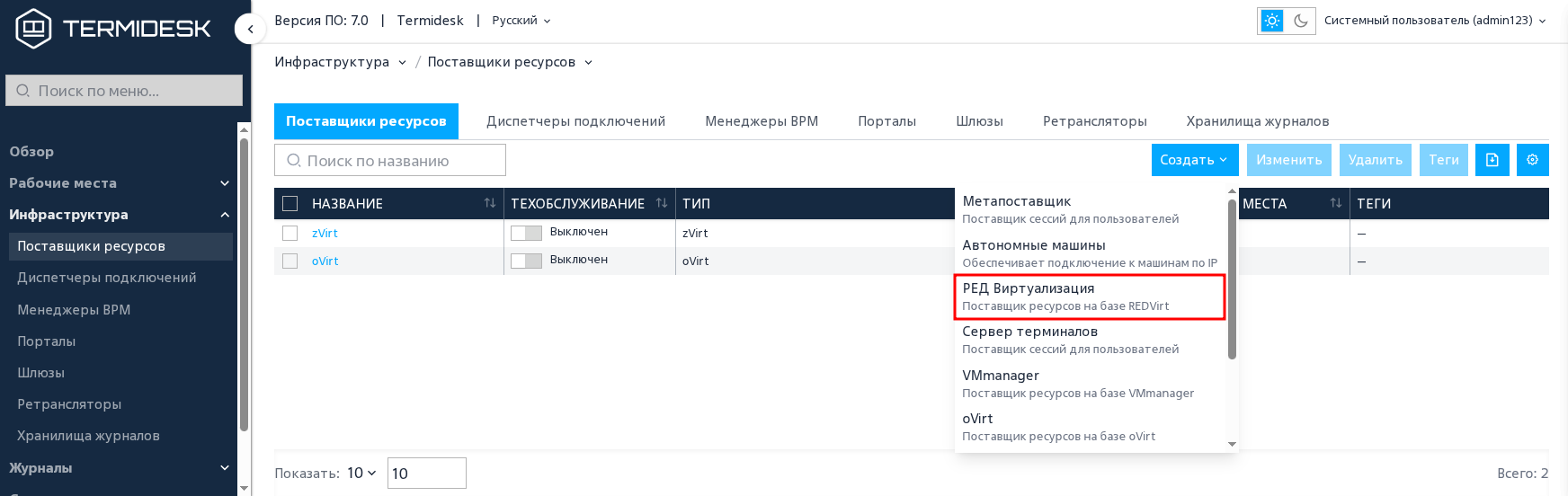Viewport: 1568px width, 496px height.
Task: Sort by МЕСТА column arrows
Action: (x=1336, y=203)
